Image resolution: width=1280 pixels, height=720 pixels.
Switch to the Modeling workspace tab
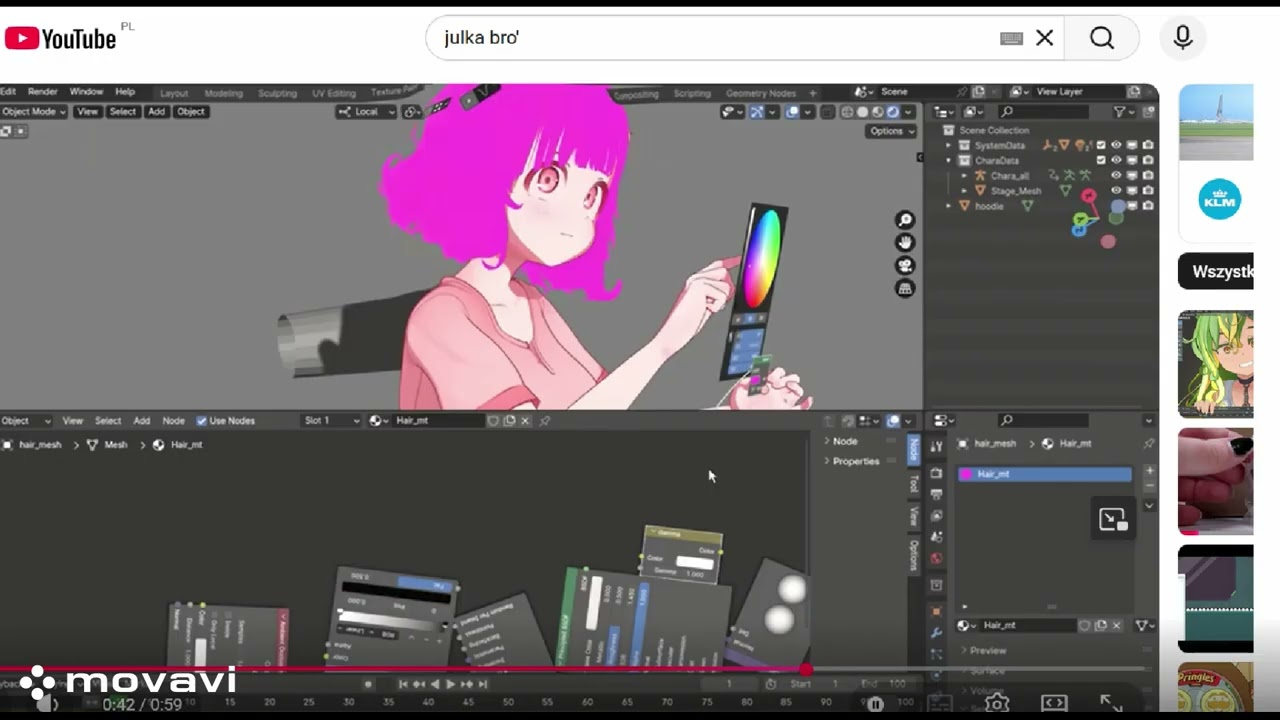223,93
